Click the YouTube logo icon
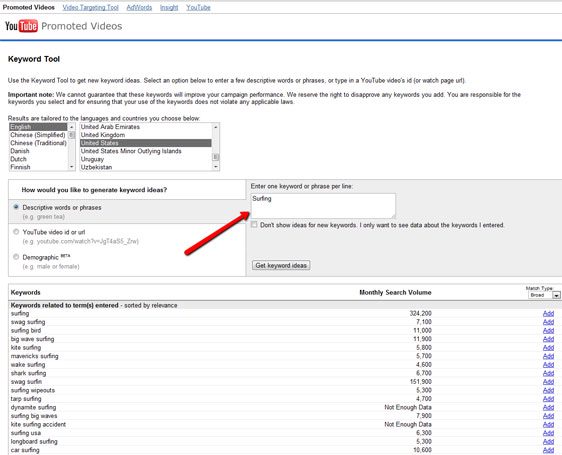The image size is (562, 455). [21, 26]
